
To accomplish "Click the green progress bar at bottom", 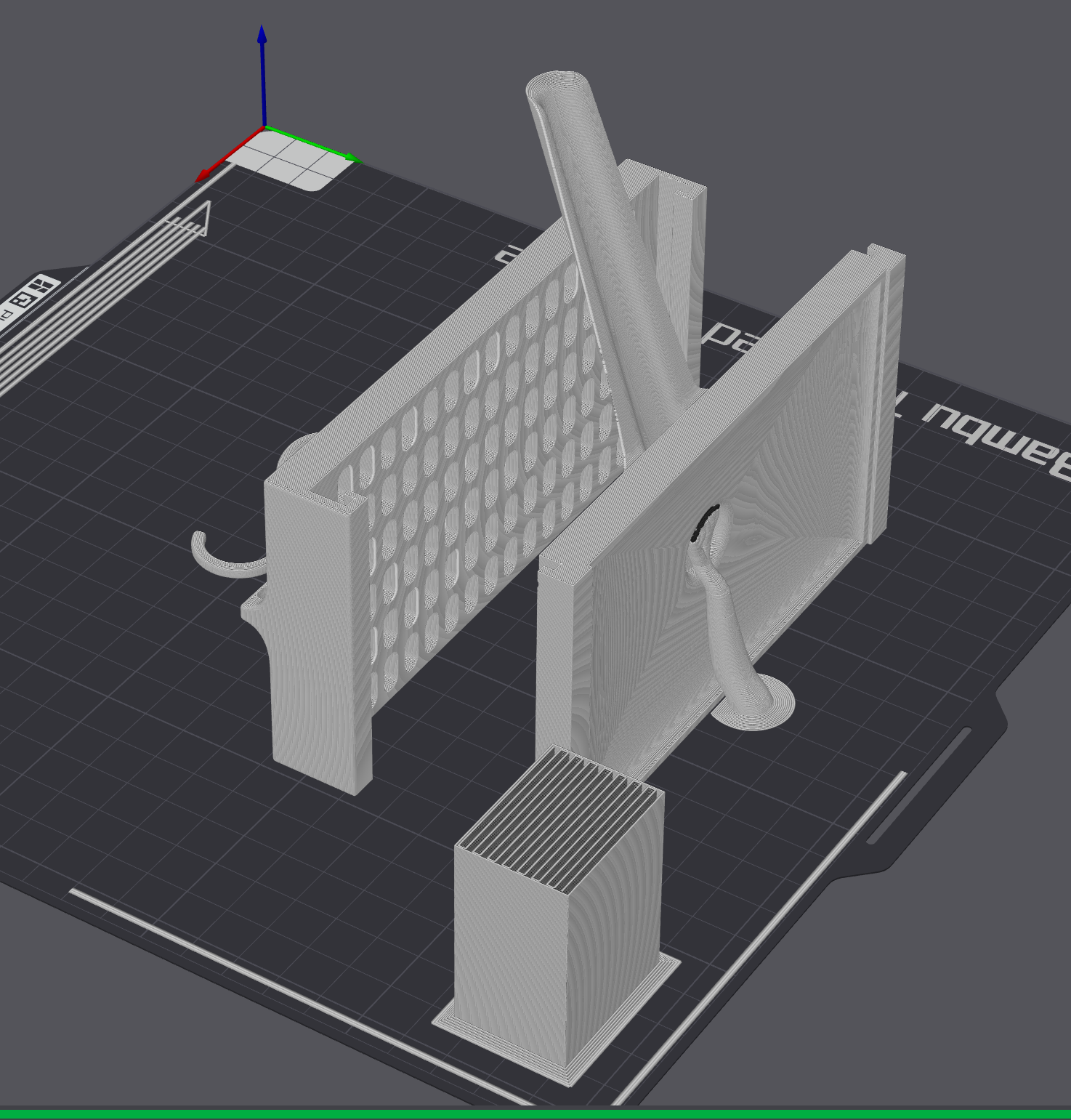I will pyautogui.click(x=535, y=1113).
